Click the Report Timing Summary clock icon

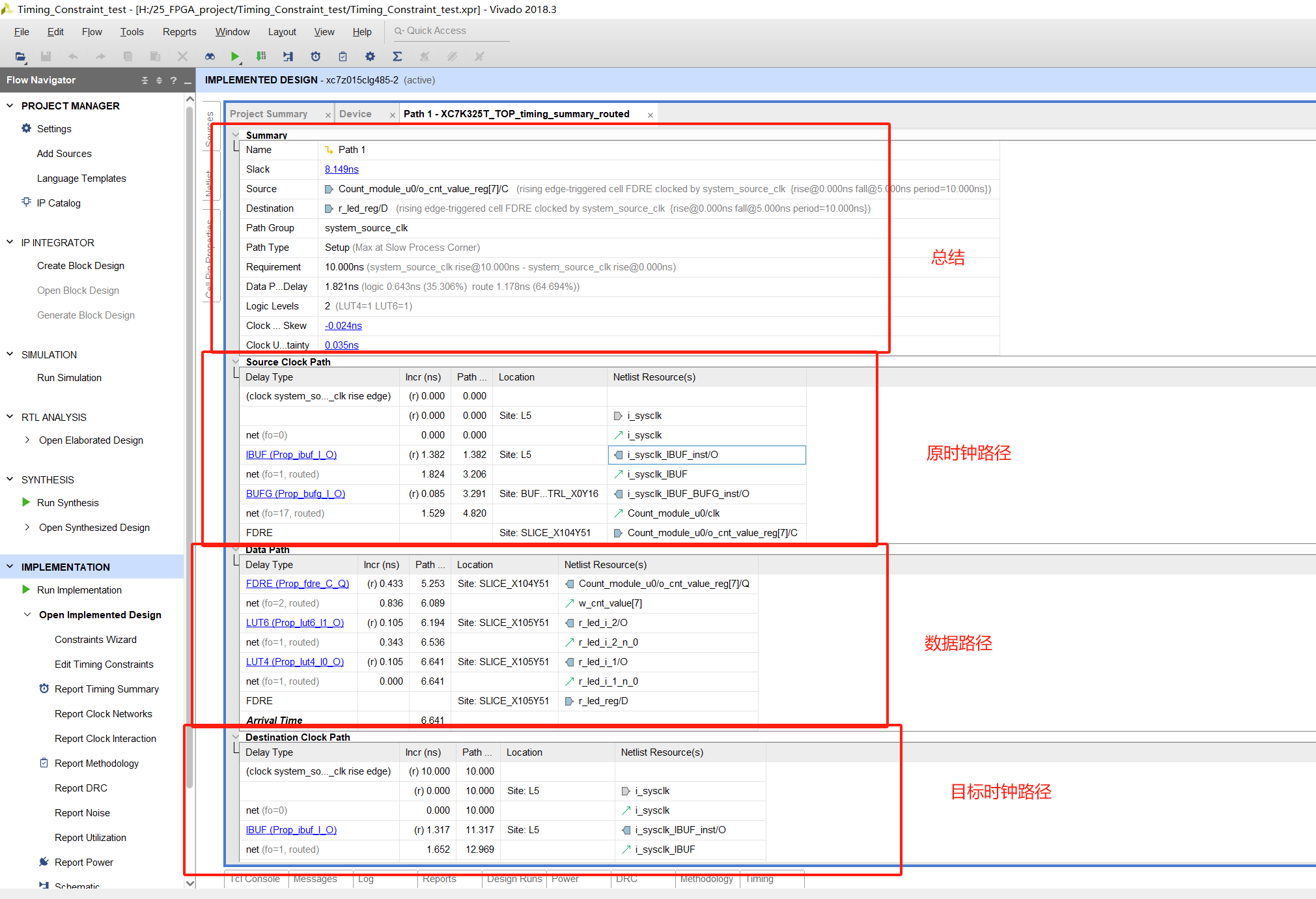(315, 57)
